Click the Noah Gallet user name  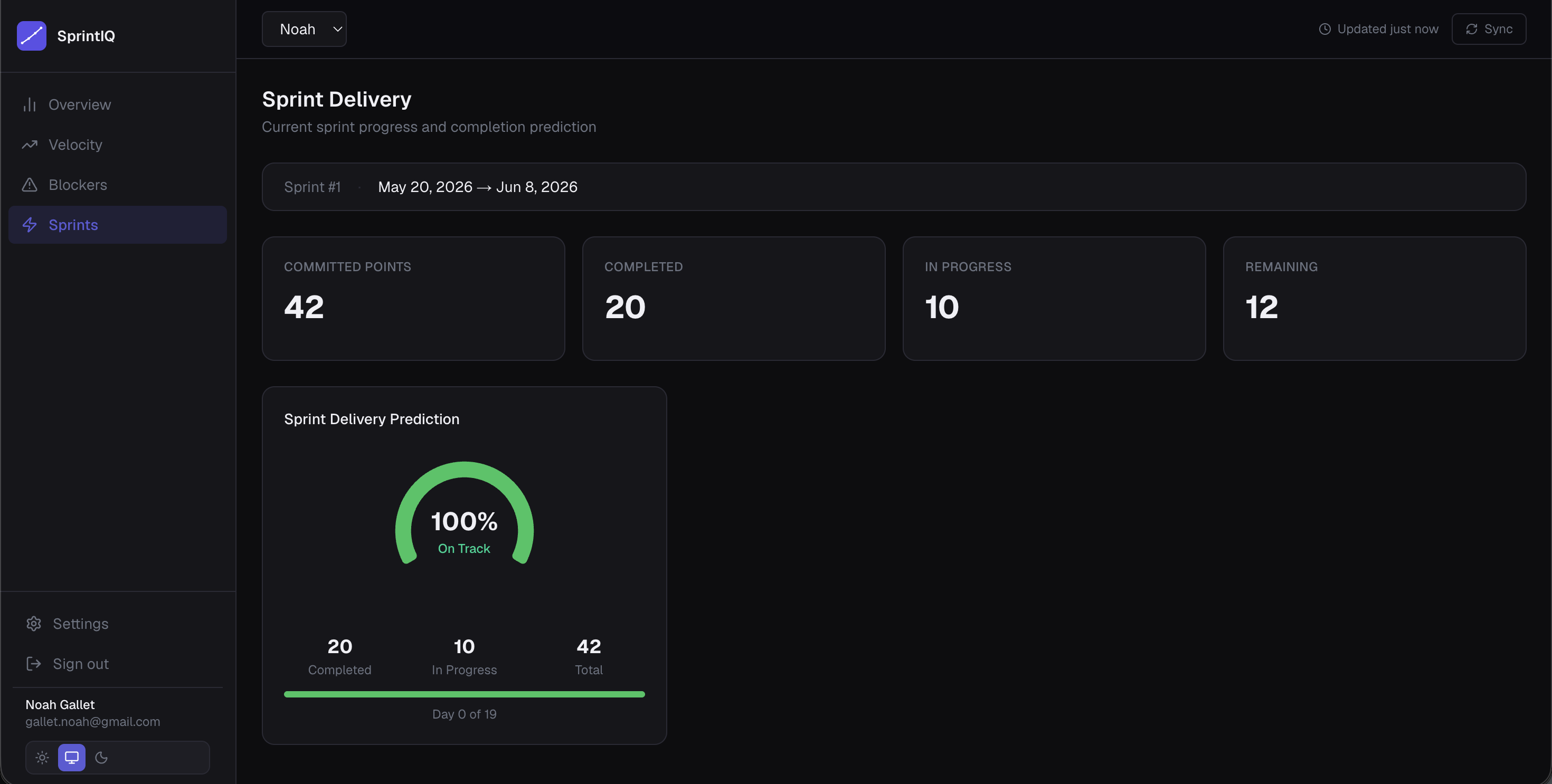pos(60,704)
